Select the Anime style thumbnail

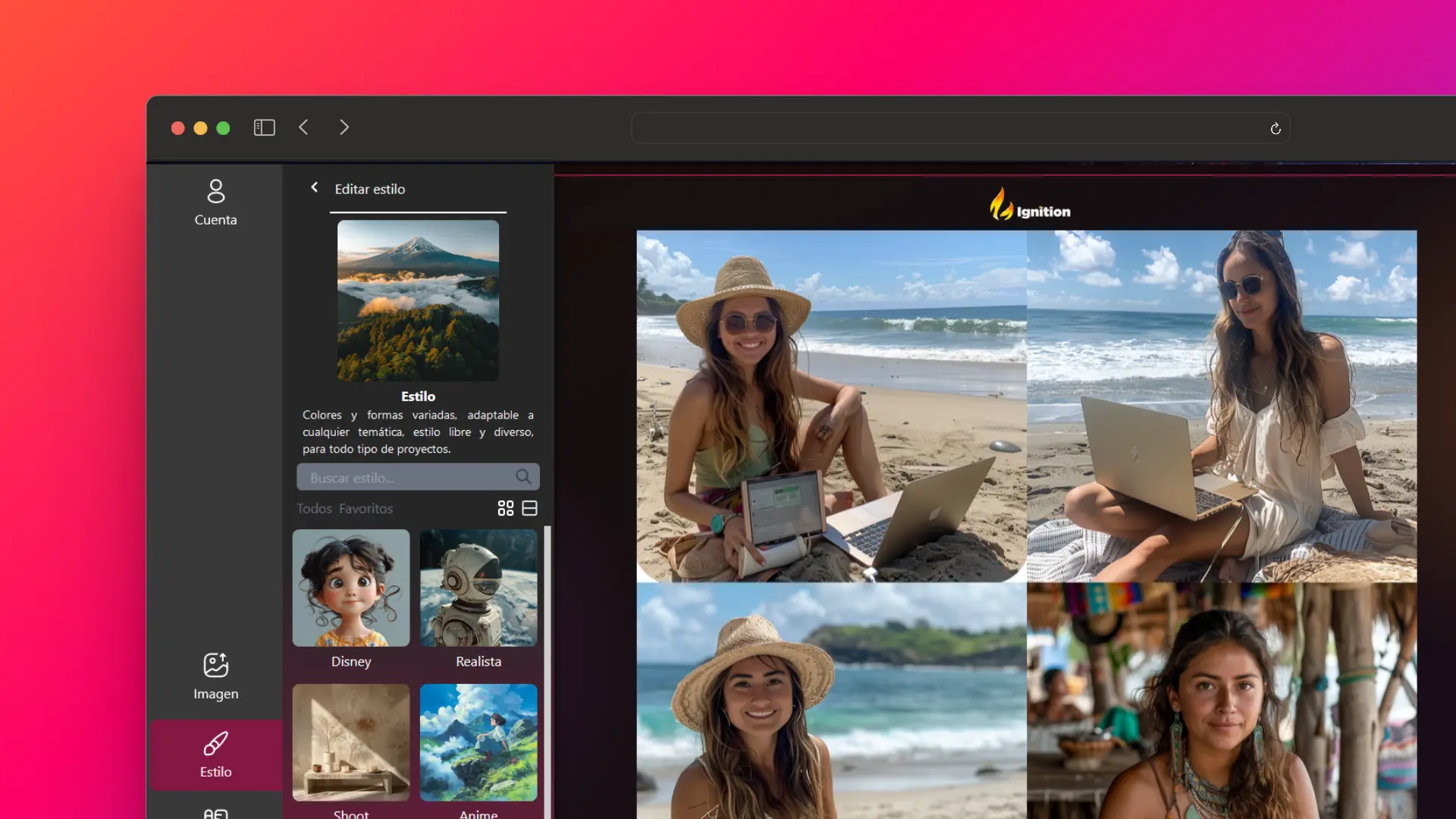point(479,742)
